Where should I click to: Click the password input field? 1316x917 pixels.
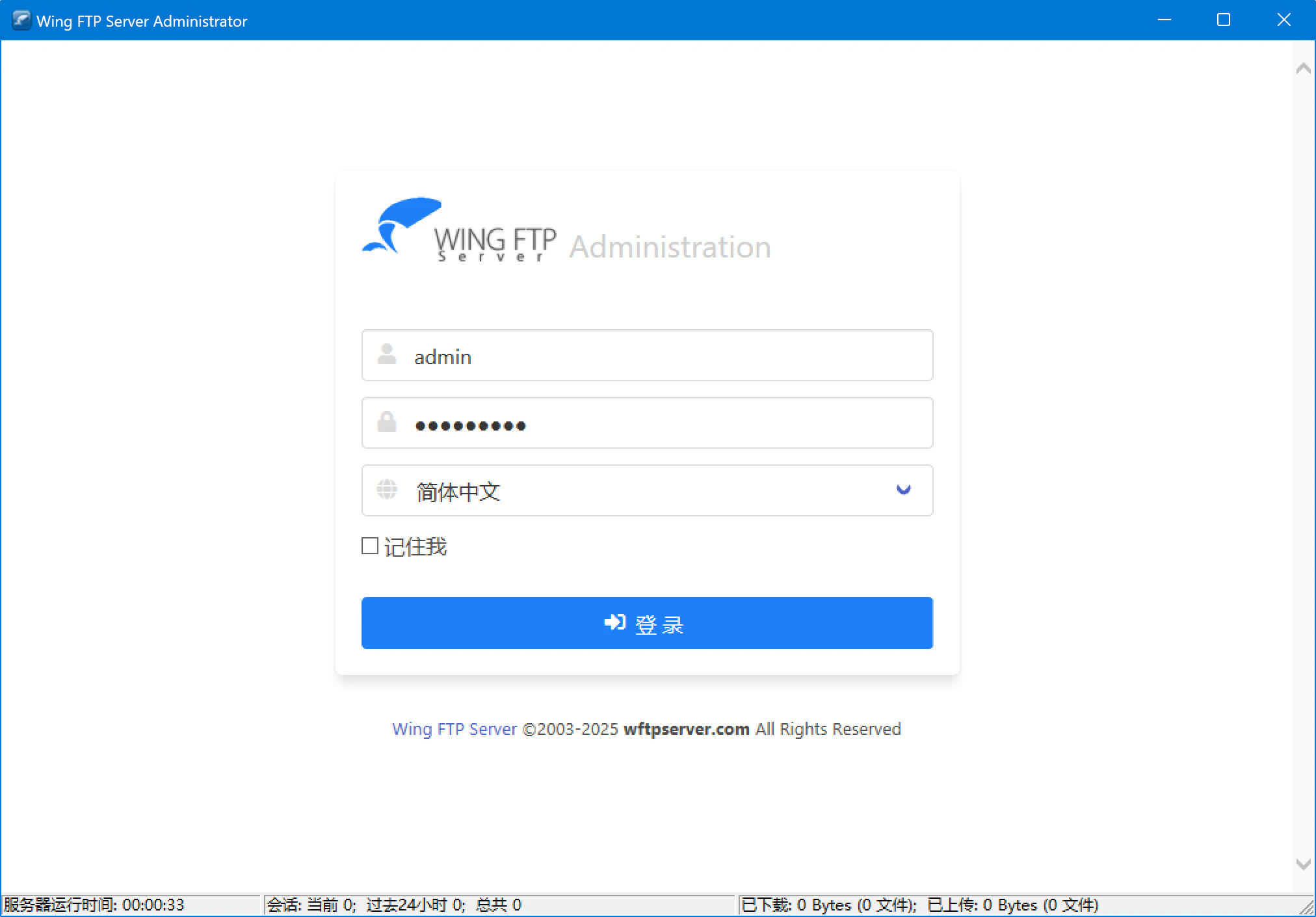(647, 423)
